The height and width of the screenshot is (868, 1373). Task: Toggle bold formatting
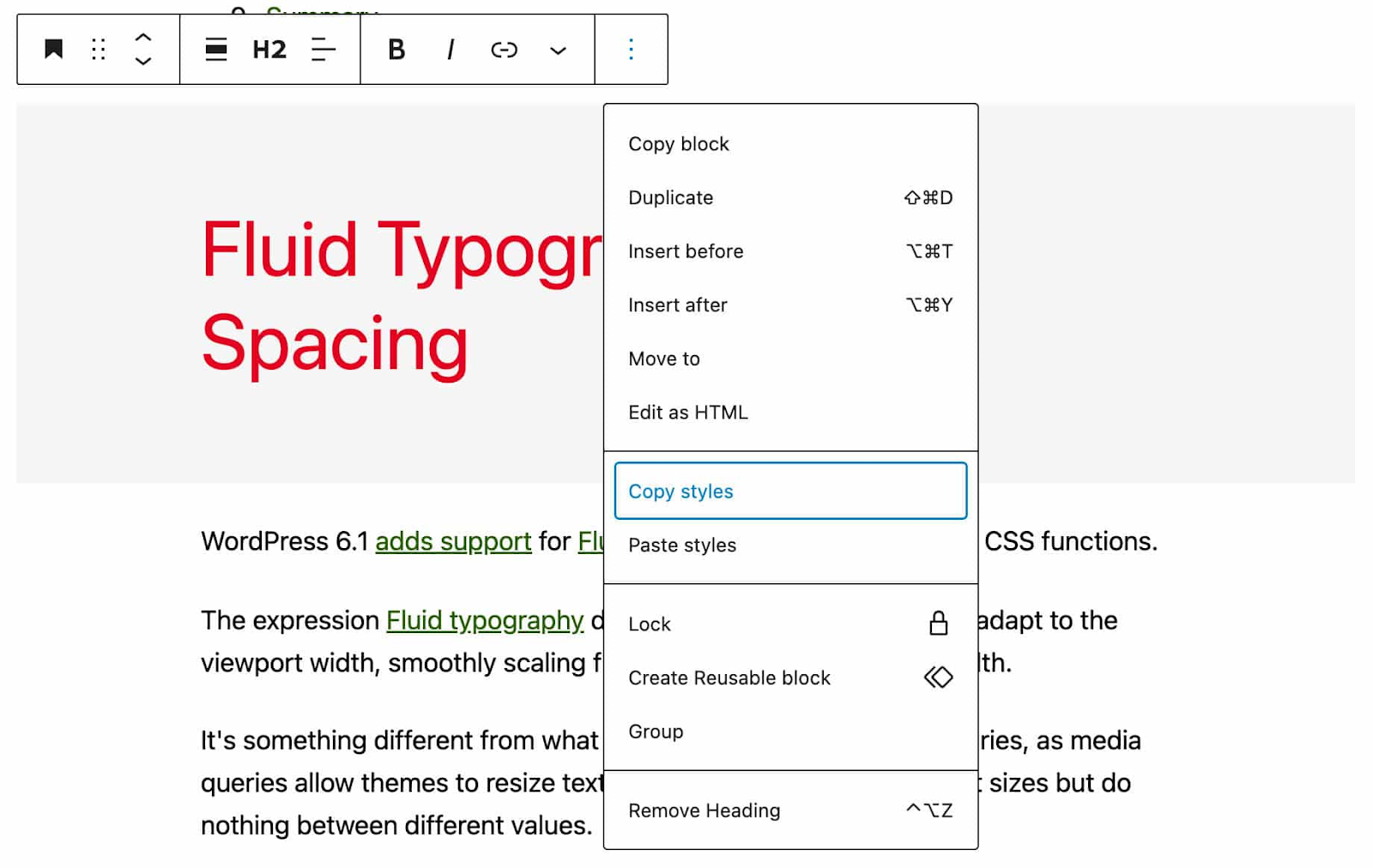(x=396, y=50)
